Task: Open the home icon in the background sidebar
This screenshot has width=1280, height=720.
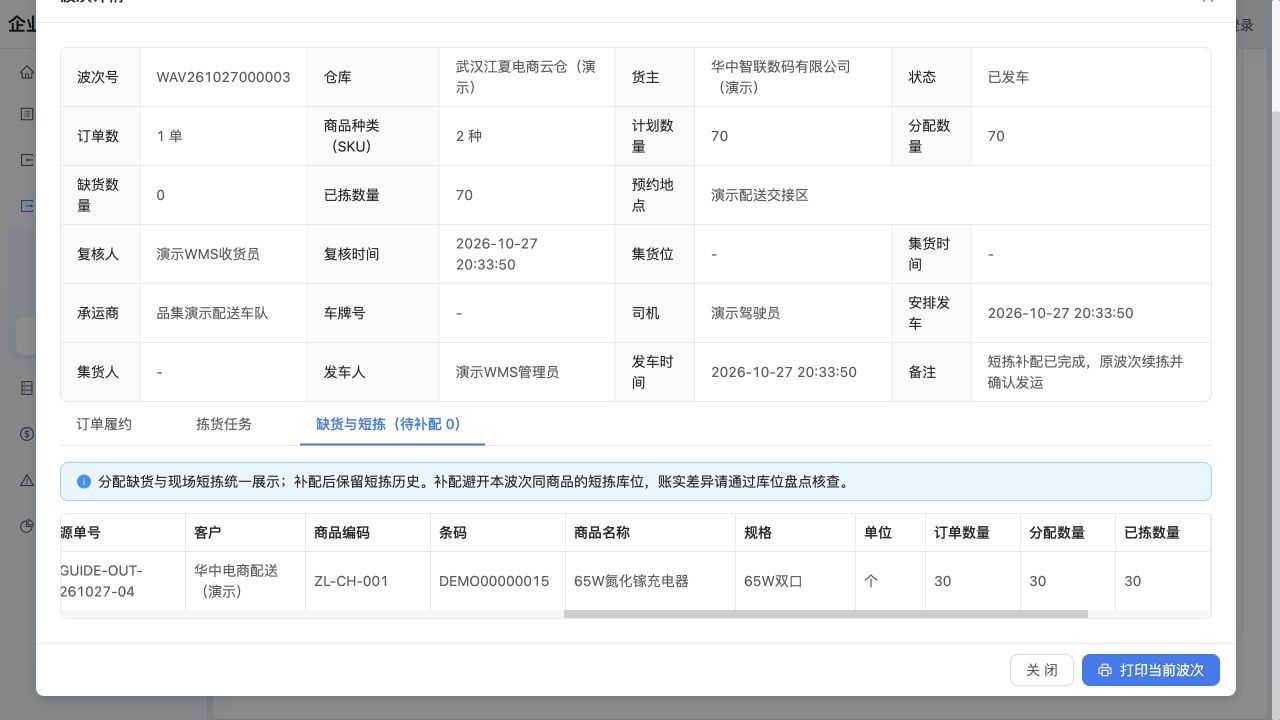Action: coord(27,72)
